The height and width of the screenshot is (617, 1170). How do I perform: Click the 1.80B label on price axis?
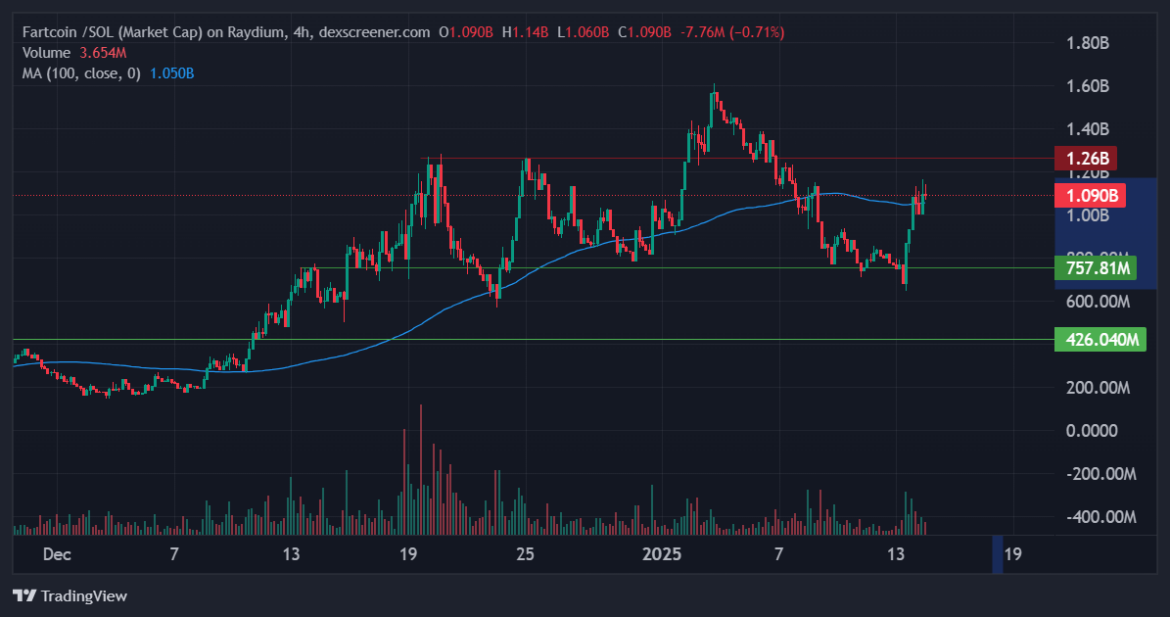pos(1088,44)
